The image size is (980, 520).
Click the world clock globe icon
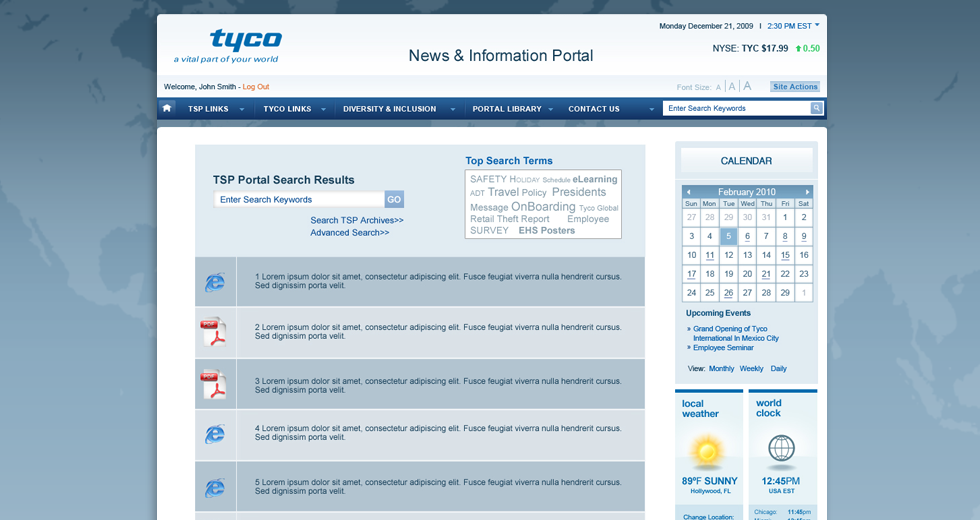click(x=781, y=448)
